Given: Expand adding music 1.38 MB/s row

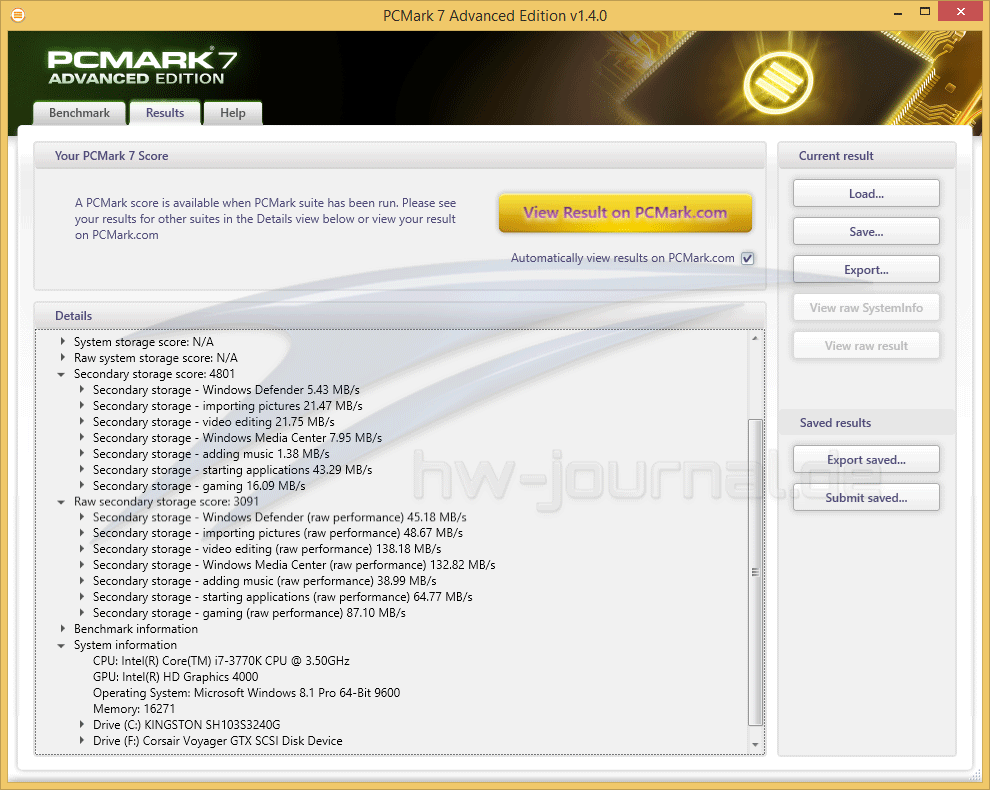Looking at the screenshot, I should [81, 453].
